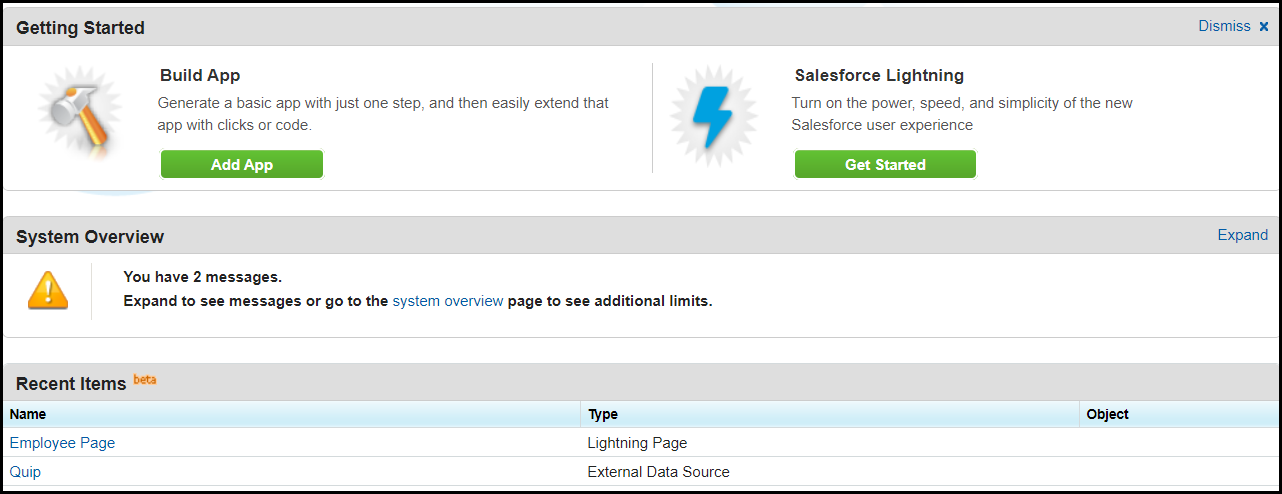The width and height of the screenshot is (1282, 494).
Task: Click Get Started for Salesforce Lightning
Action: 885,165
